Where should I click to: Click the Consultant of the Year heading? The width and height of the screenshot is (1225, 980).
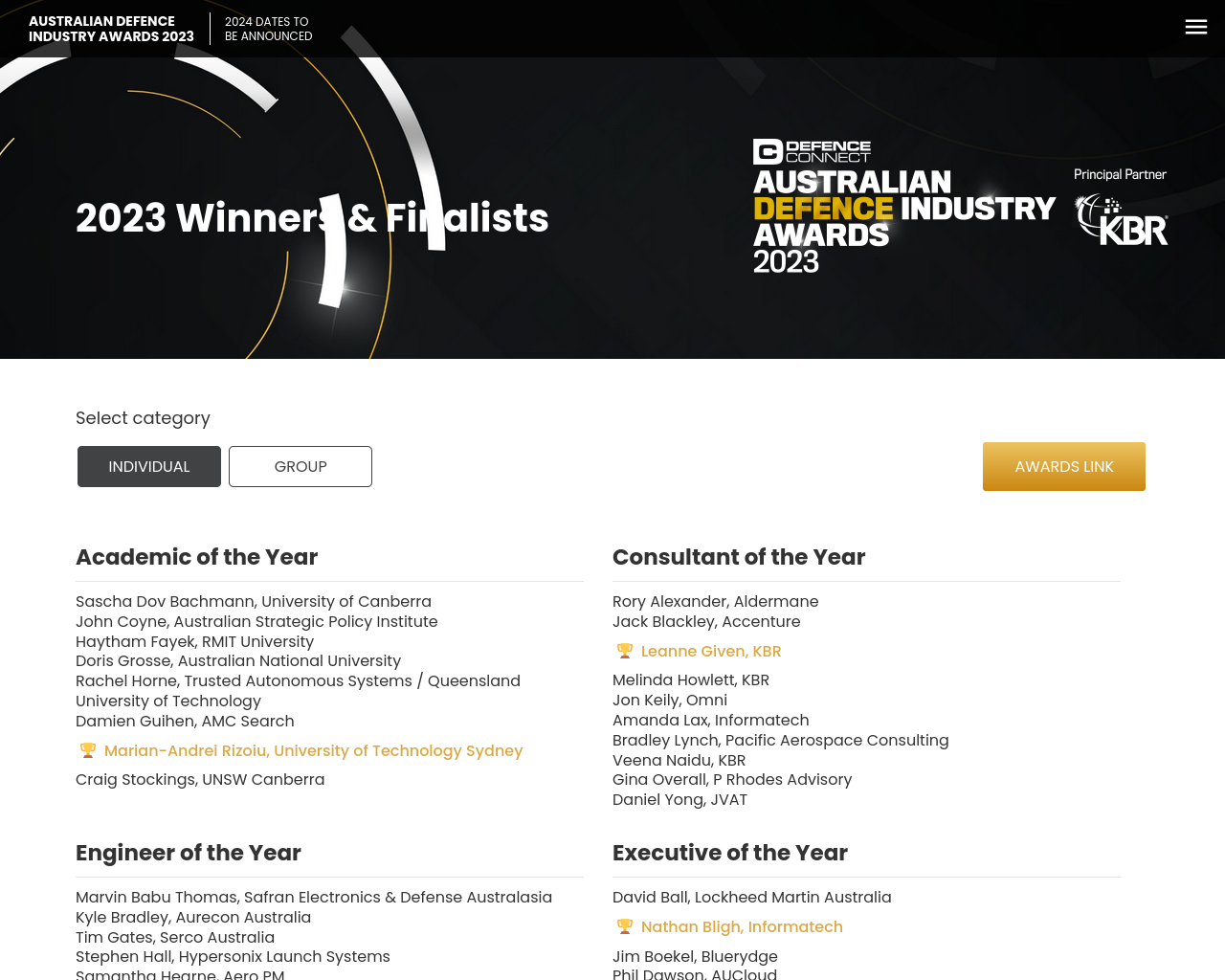tap(739, 557)
